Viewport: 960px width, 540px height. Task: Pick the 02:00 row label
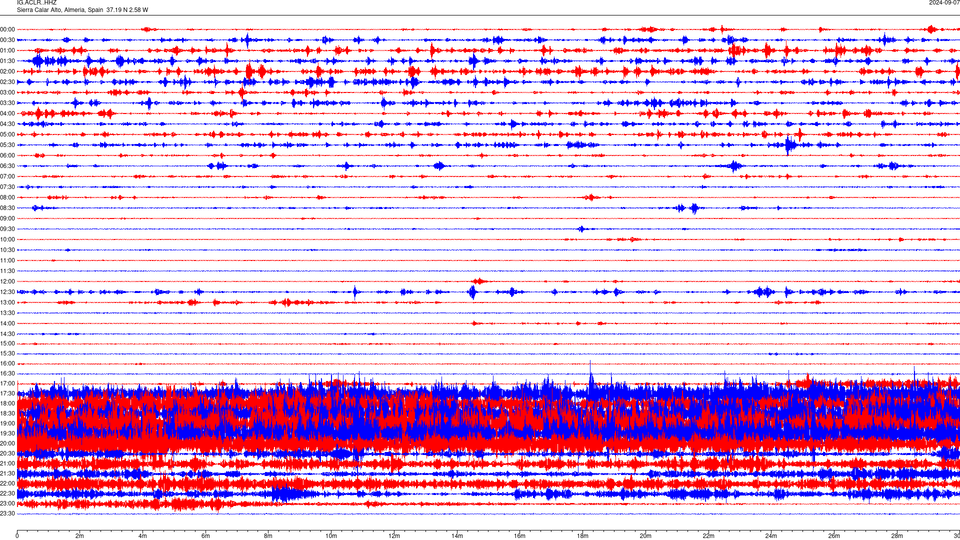[7, 71]
